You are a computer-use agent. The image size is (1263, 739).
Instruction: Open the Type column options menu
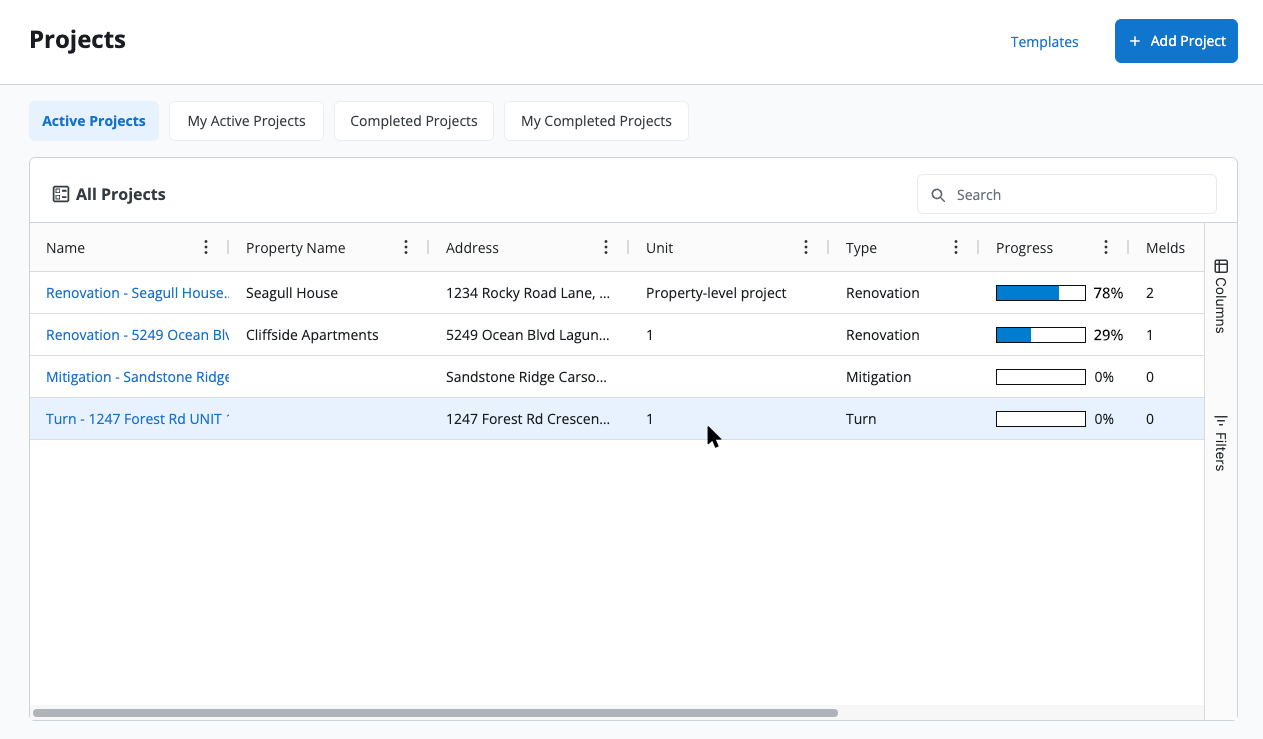click(956, 248)
